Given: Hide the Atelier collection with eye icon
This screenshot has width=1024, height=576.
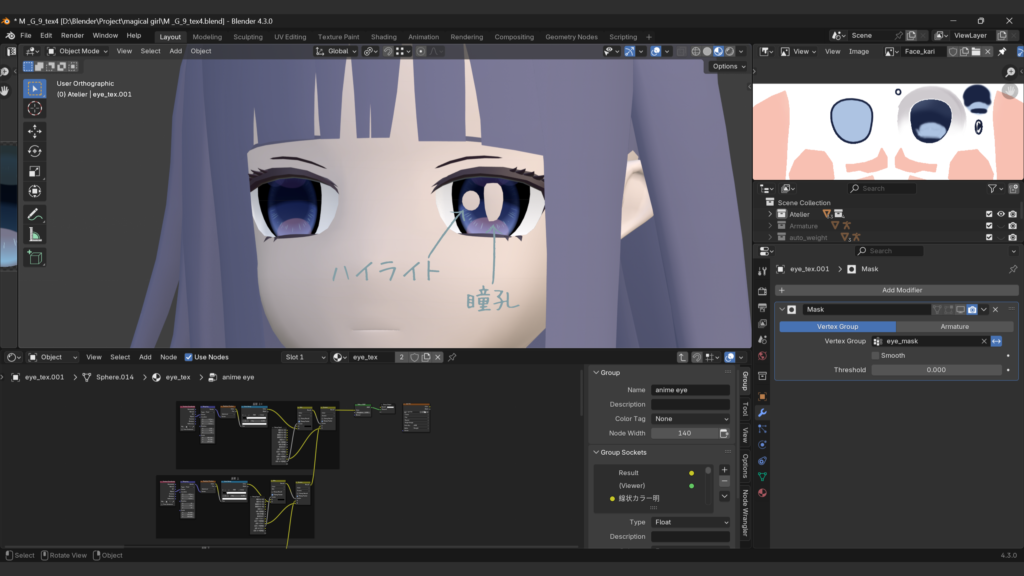Looking at the screenshot, I should coord(1000,214).
